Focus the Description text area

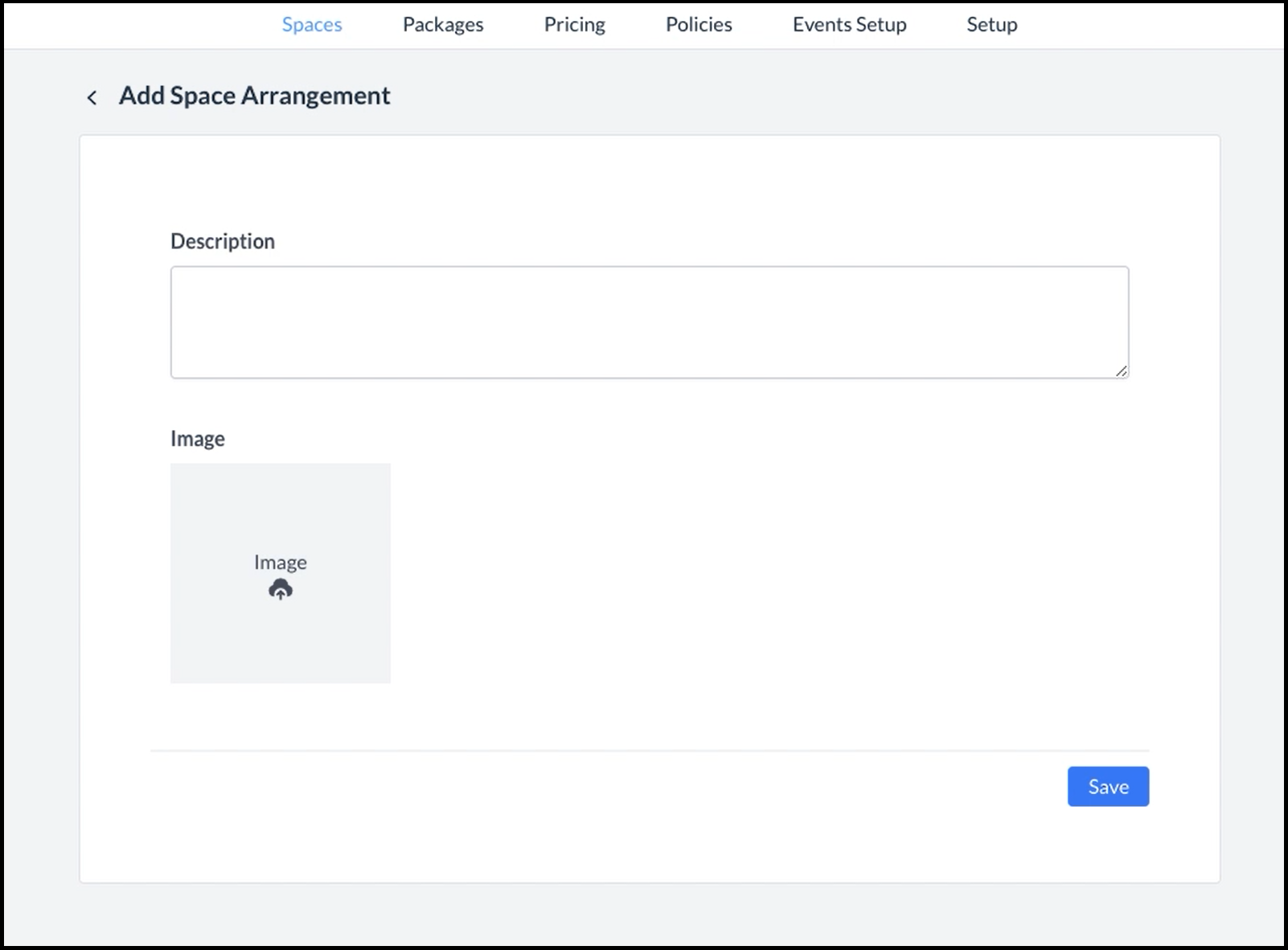point(649,321)
